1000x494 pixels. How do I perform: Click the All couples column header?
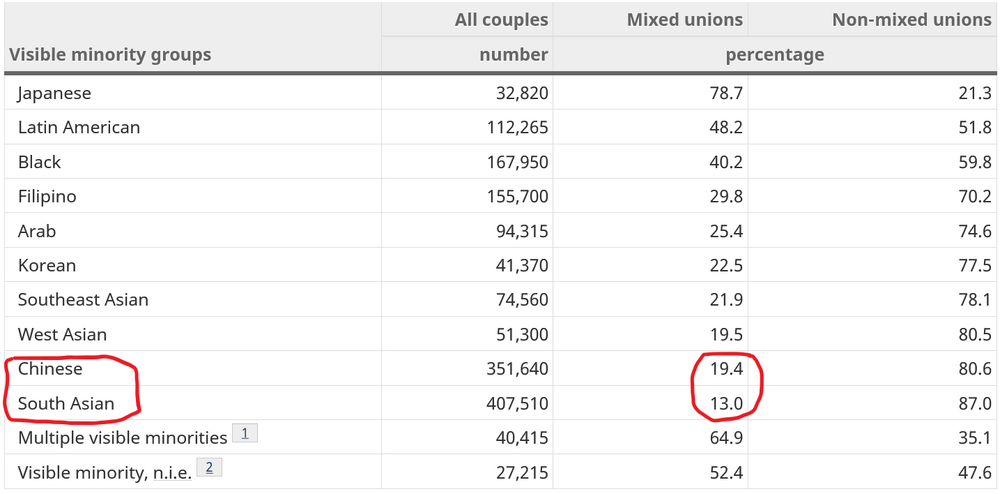[x=501, y=20]
